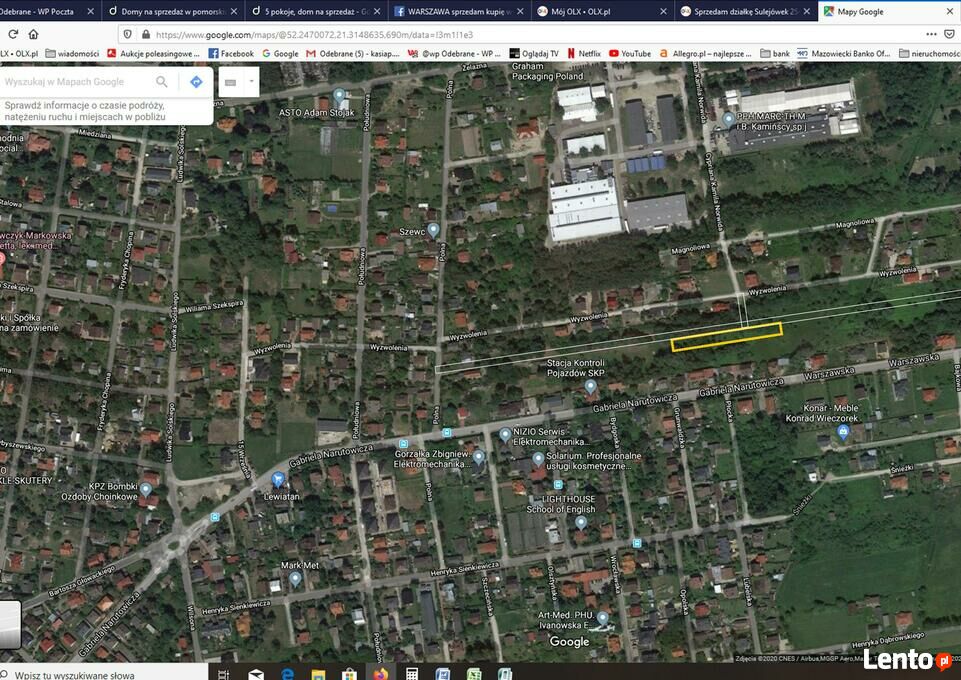
Task: Click the Solarium map pin
Action: point(538,459)
